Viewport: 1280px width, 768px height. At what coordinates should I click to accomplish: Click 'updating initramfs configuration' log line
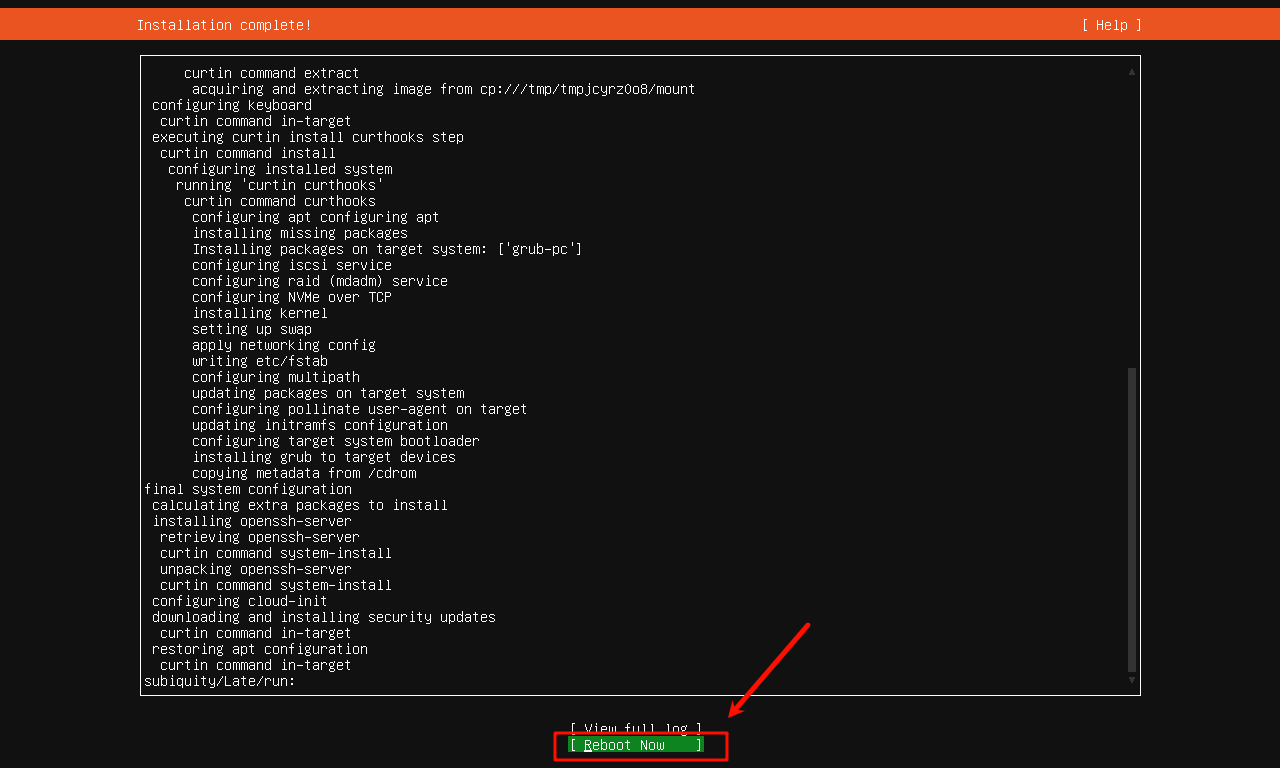click(320, 425)
